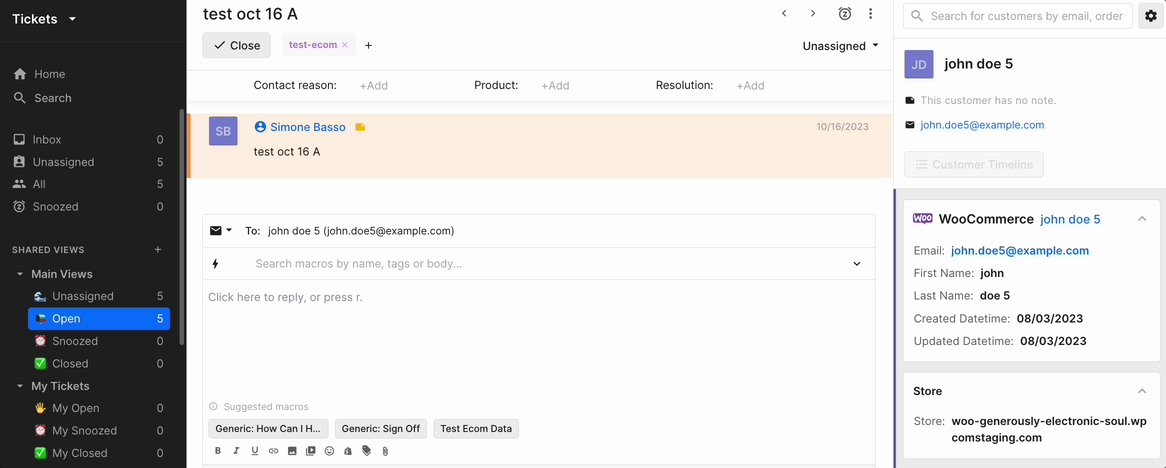Screen dimensions: 1166x468
Task: Go to previous ticket arrow
Action: point(784,14)
